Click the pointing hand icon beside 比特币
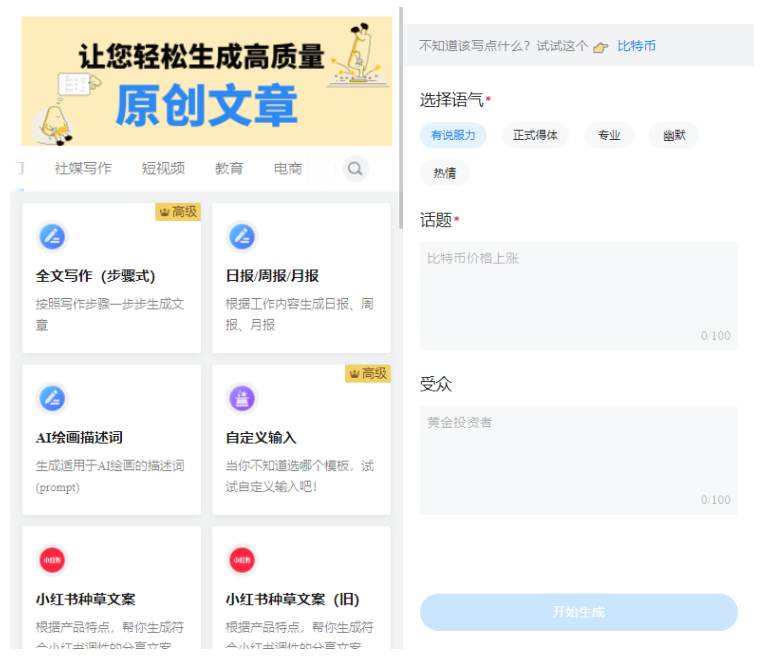 [601, 47]
